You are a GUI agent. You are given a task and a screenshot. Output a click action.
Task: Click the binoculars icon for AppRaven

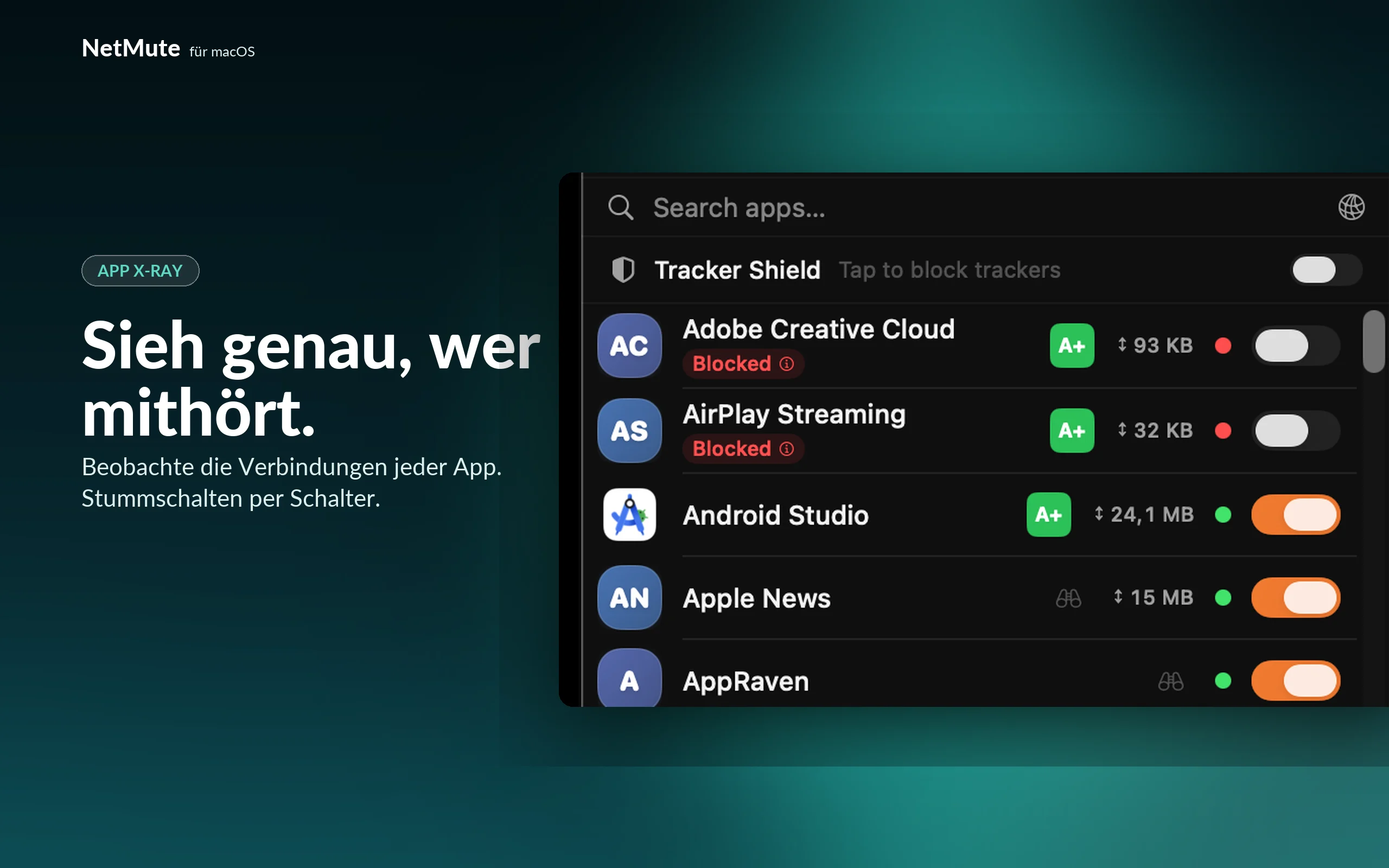1170,681
